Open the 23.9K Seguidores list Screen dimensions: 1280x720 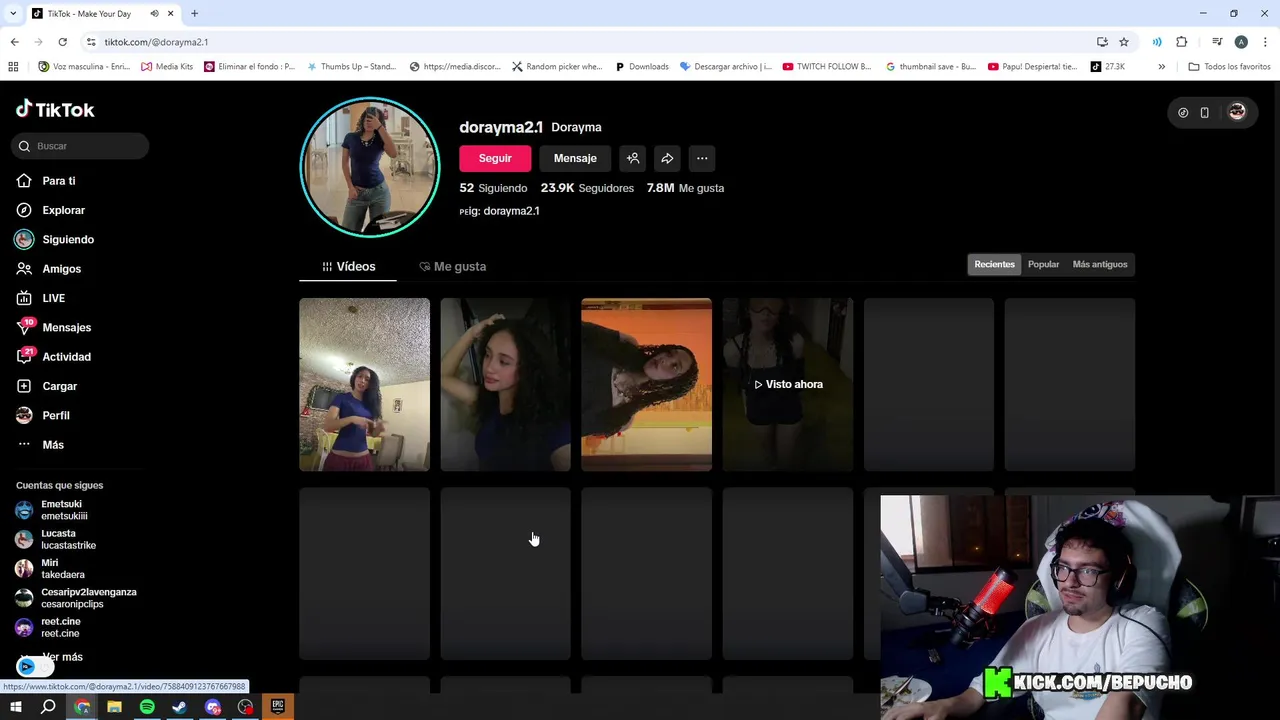(x=587, y=188)
